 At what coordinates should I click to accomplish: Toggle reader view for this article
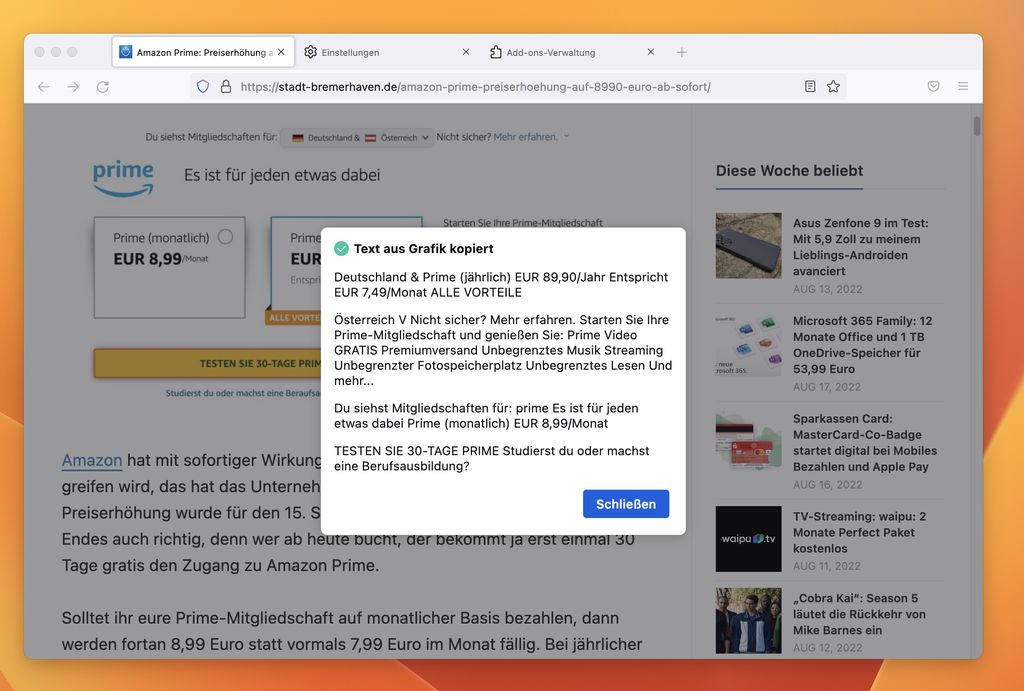pos(810,87)
